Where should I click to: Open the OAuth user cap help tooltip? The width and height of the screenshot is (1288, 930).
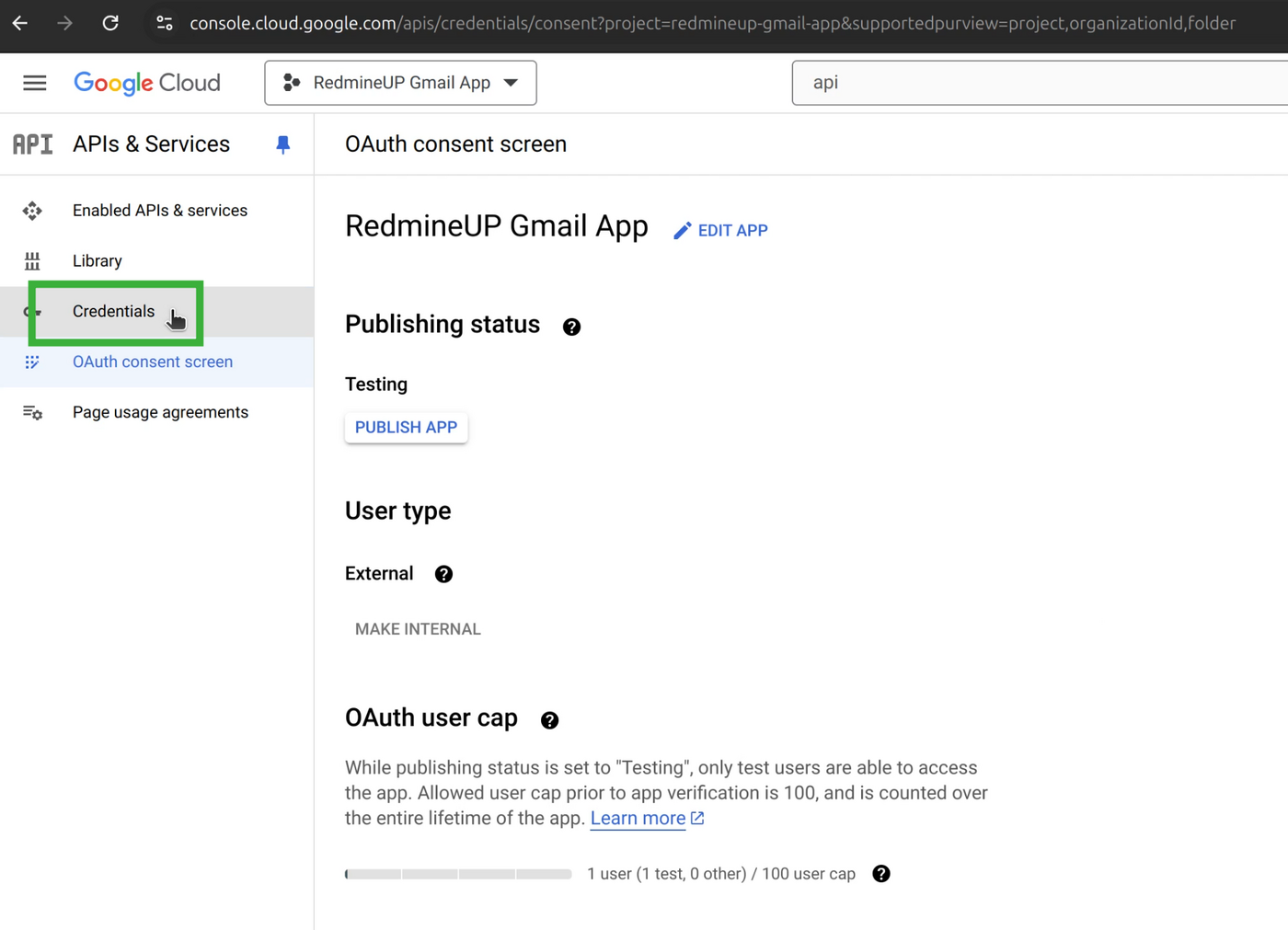(x=549, y=720)
